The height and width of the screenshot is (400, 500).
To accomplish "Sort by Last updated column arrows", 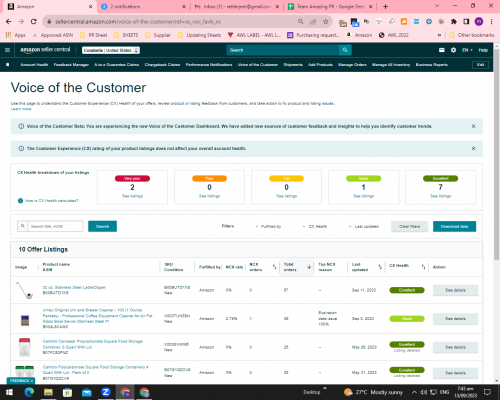I will tap(380, 267).
